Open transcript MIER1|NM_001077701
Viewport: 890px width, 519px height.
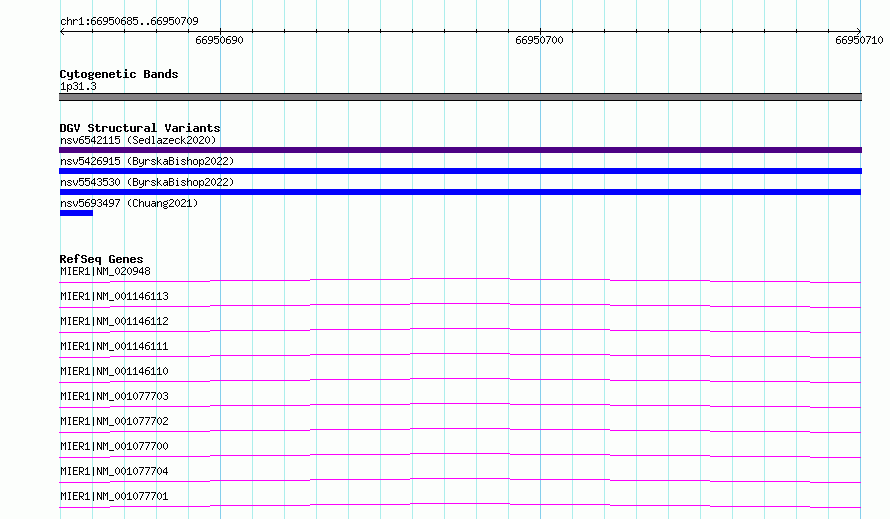[114, 496]
